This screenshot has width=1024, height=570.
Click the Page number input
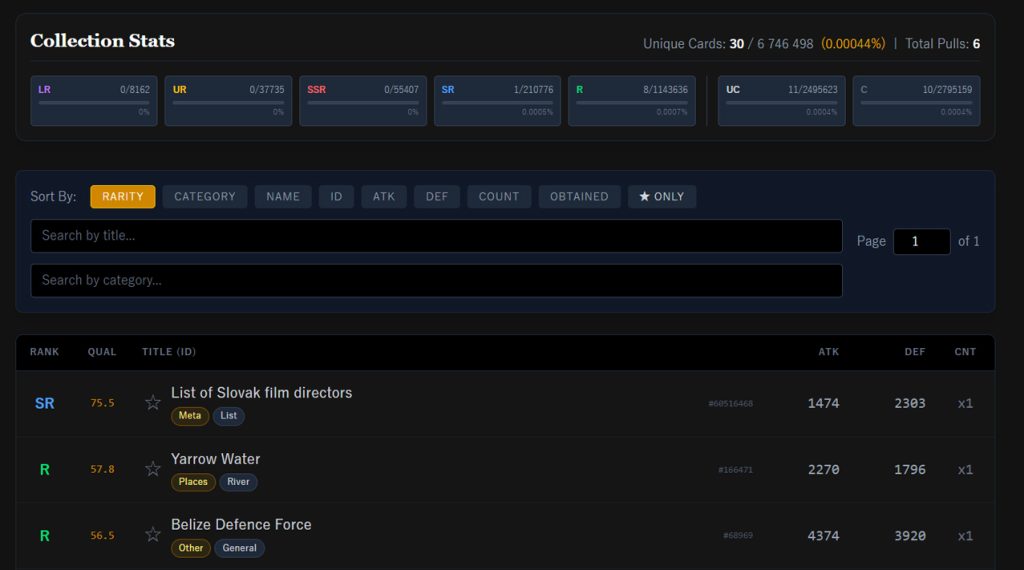coord(921,241)
